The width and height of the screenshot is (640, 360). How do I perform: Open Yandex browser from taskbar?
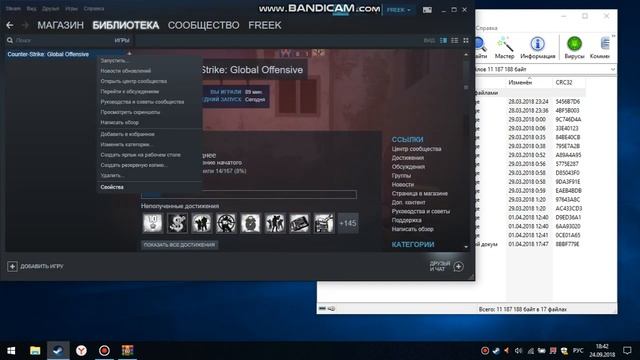(x=81, y=351)
